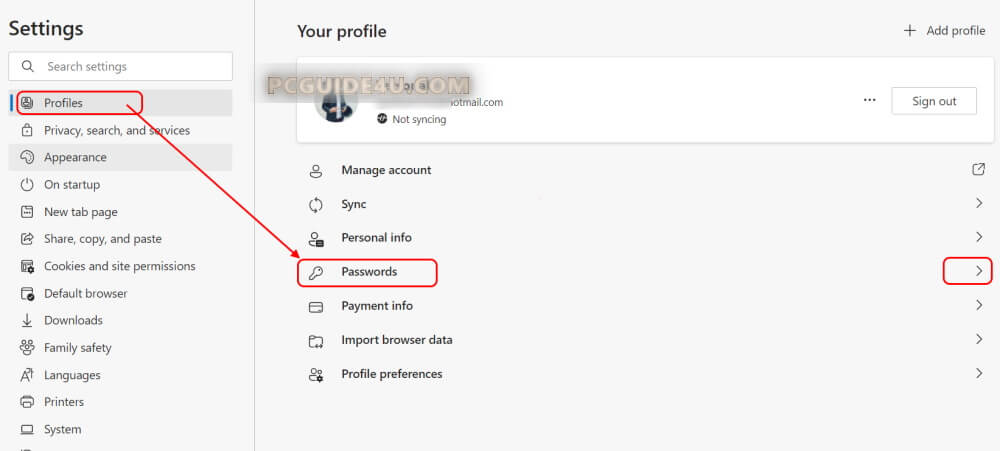Open Manage account external link icon
1000x451 pixels.
[979, 170]
